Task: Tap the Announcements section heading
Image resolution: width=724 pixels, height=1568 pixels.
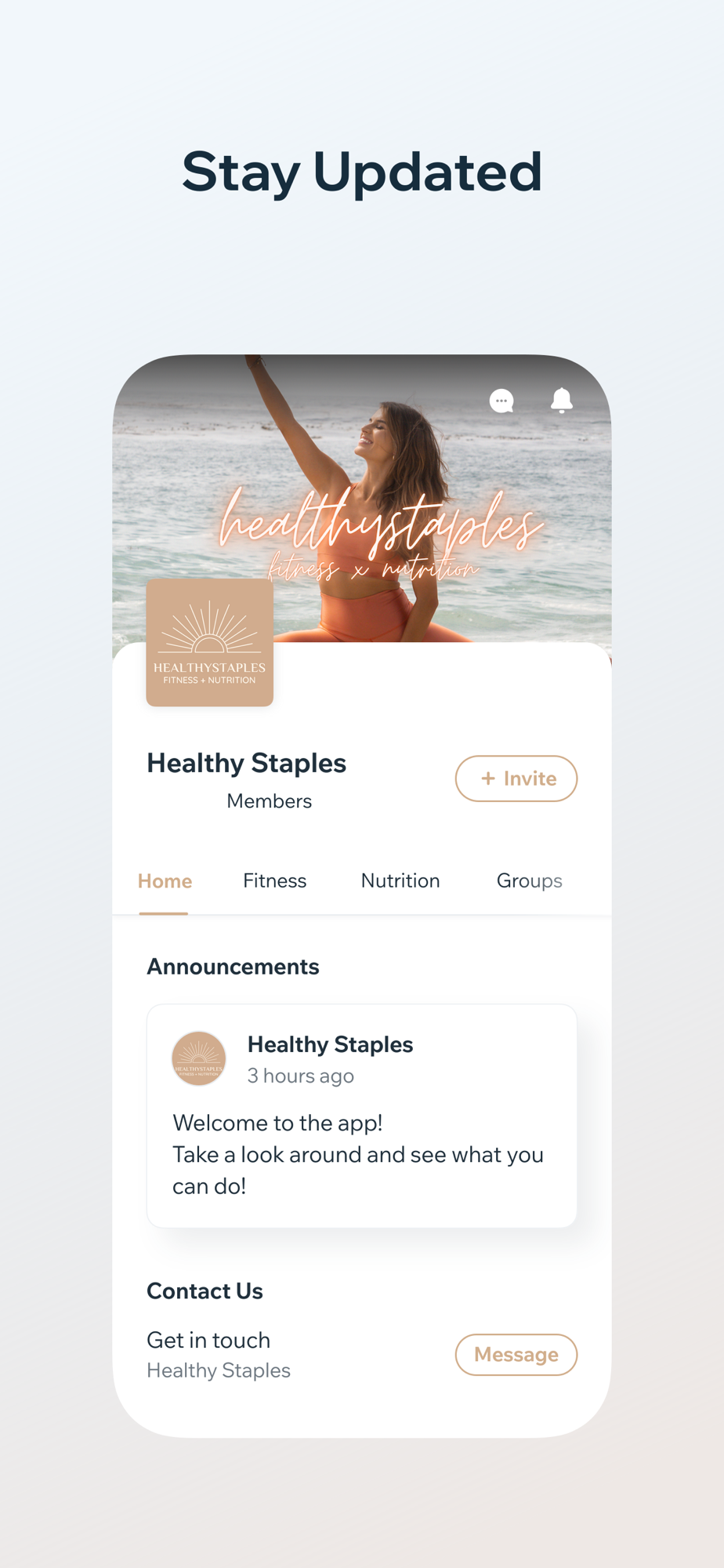Action: coord(233,967)
